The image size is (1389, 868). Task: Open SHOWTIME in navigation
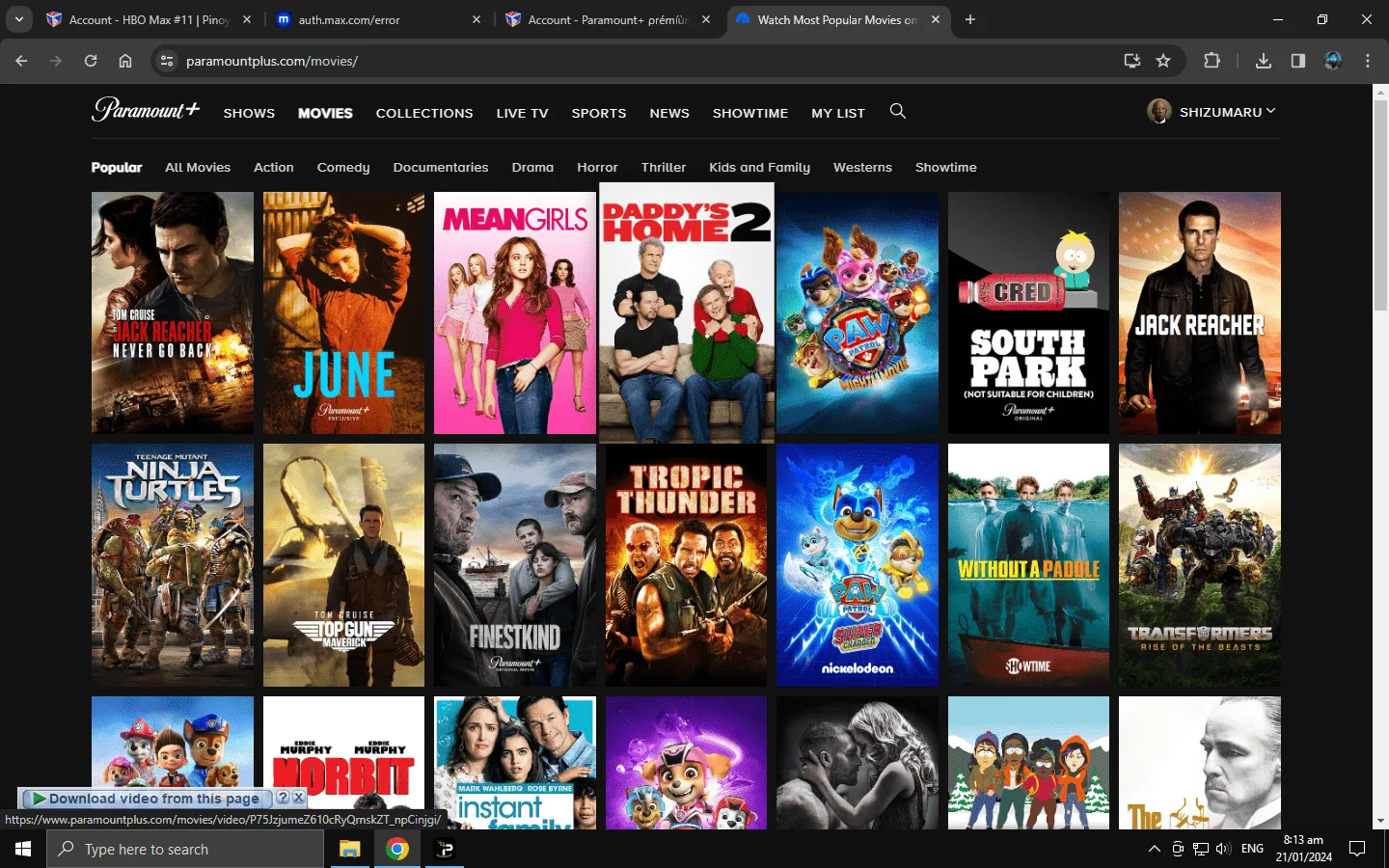pyautogui.click(x=750, y=113)
